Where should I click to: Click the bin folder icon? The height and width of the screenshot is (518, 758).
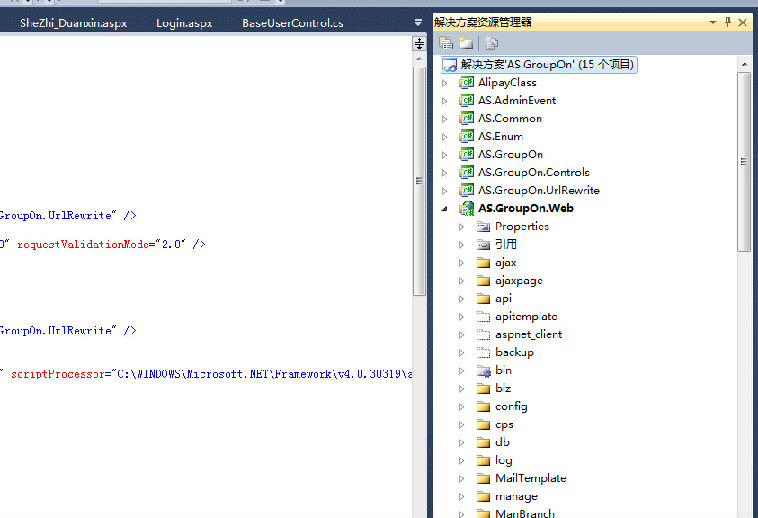[484, 370]
